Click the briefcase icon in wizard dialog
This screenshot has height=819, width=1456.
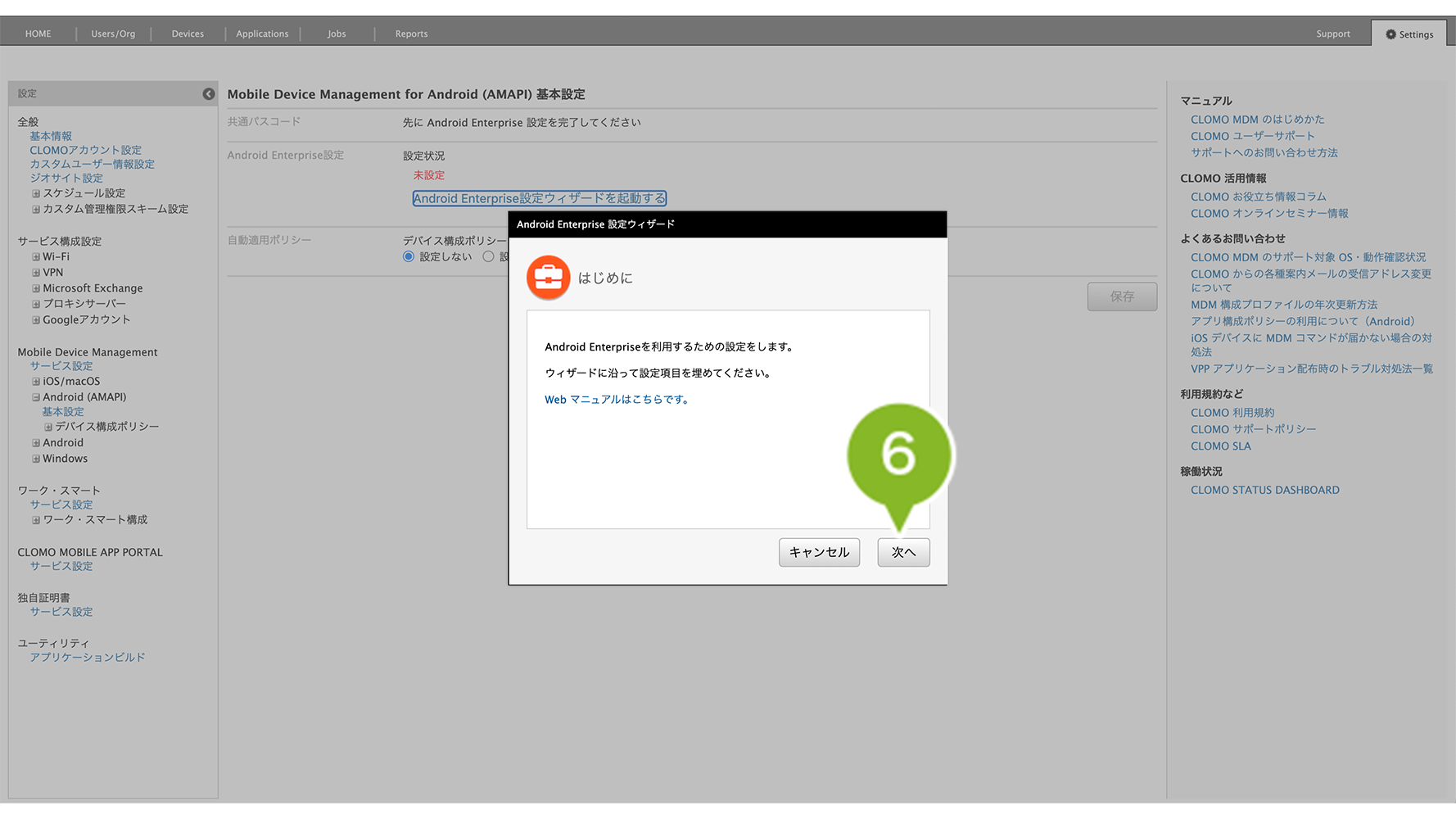tap(548, 278)
